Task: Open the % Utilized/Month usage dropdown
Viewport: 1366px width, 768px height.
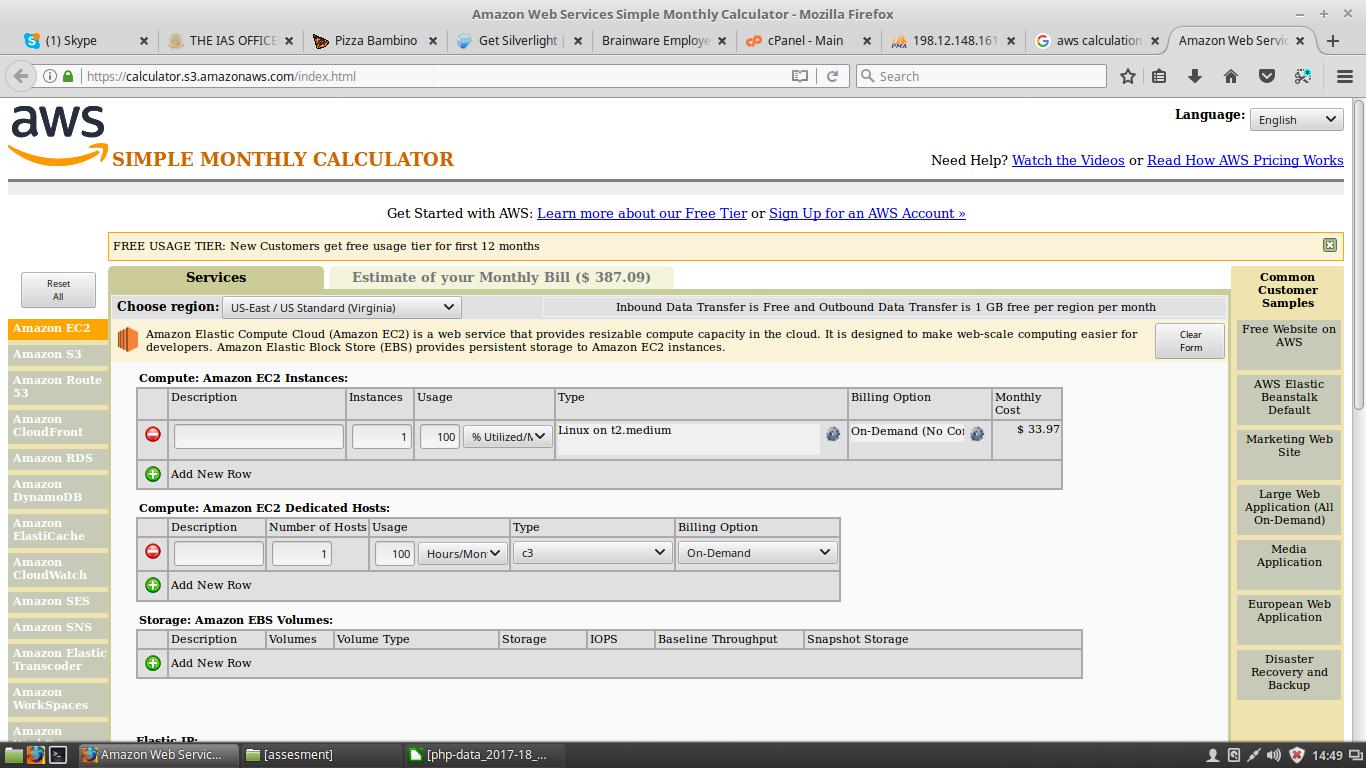Action: (x=508, y=436)
